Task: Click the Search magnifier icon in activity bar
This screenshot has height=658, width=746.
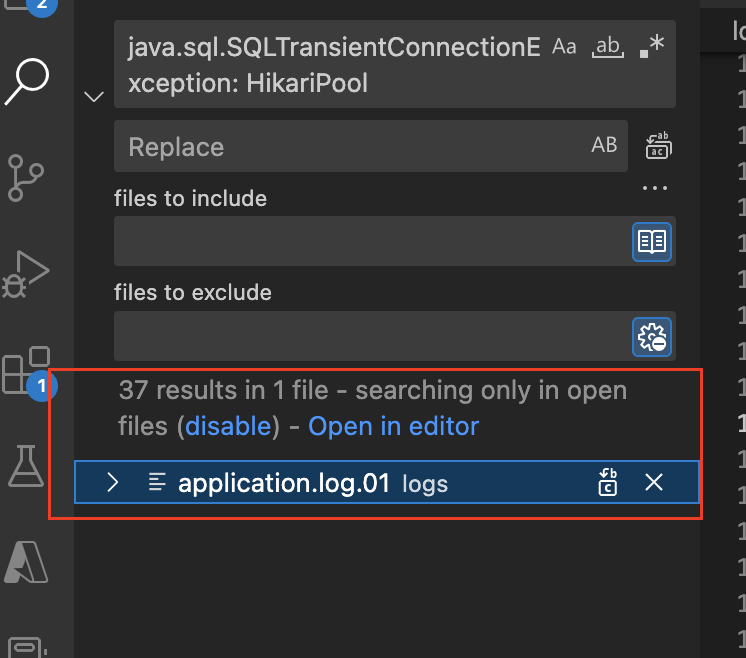Action: tap(27, 80)
